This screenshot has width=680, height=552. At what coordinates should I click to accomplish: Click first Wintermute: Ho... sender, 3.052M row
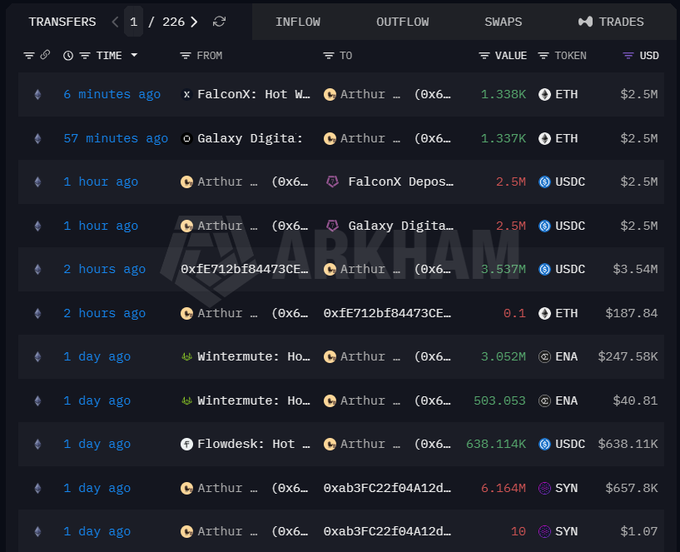pos(254,357)
